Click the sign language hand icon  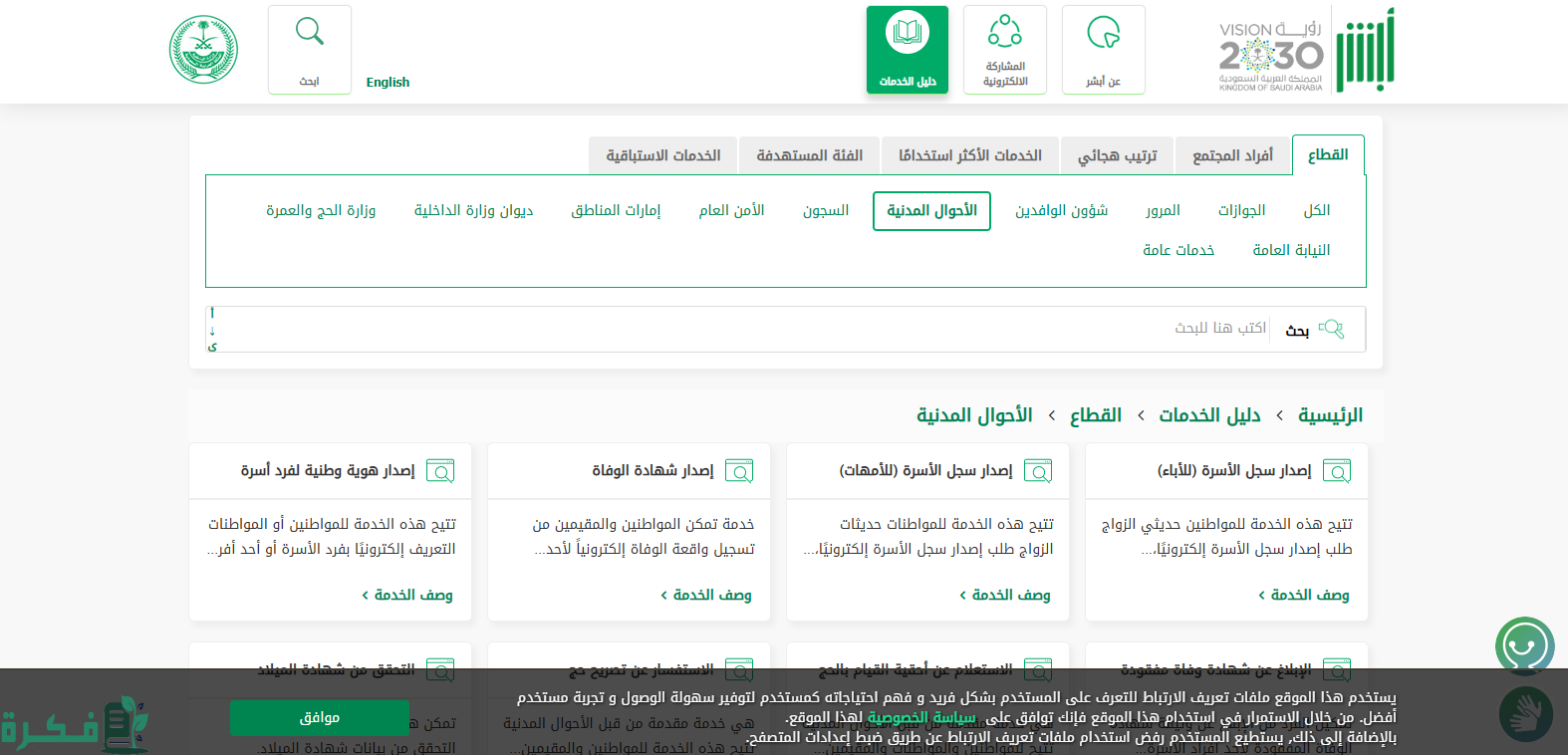(x=1524, y=713)
